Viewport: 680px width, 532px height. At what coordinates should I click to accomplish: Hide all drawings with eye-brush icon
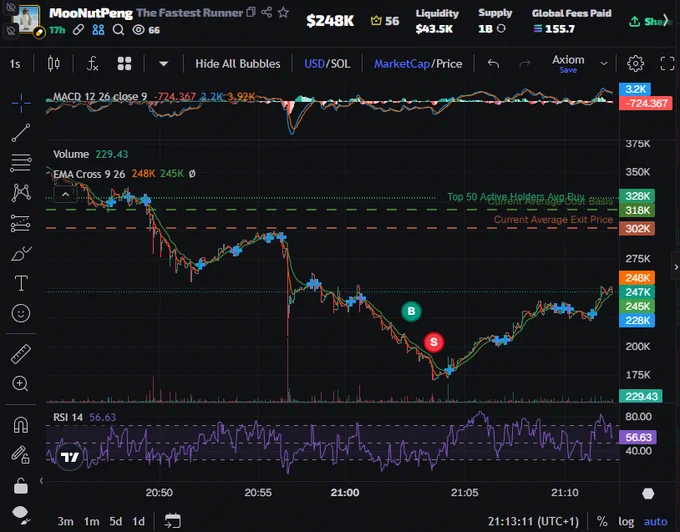21,514
